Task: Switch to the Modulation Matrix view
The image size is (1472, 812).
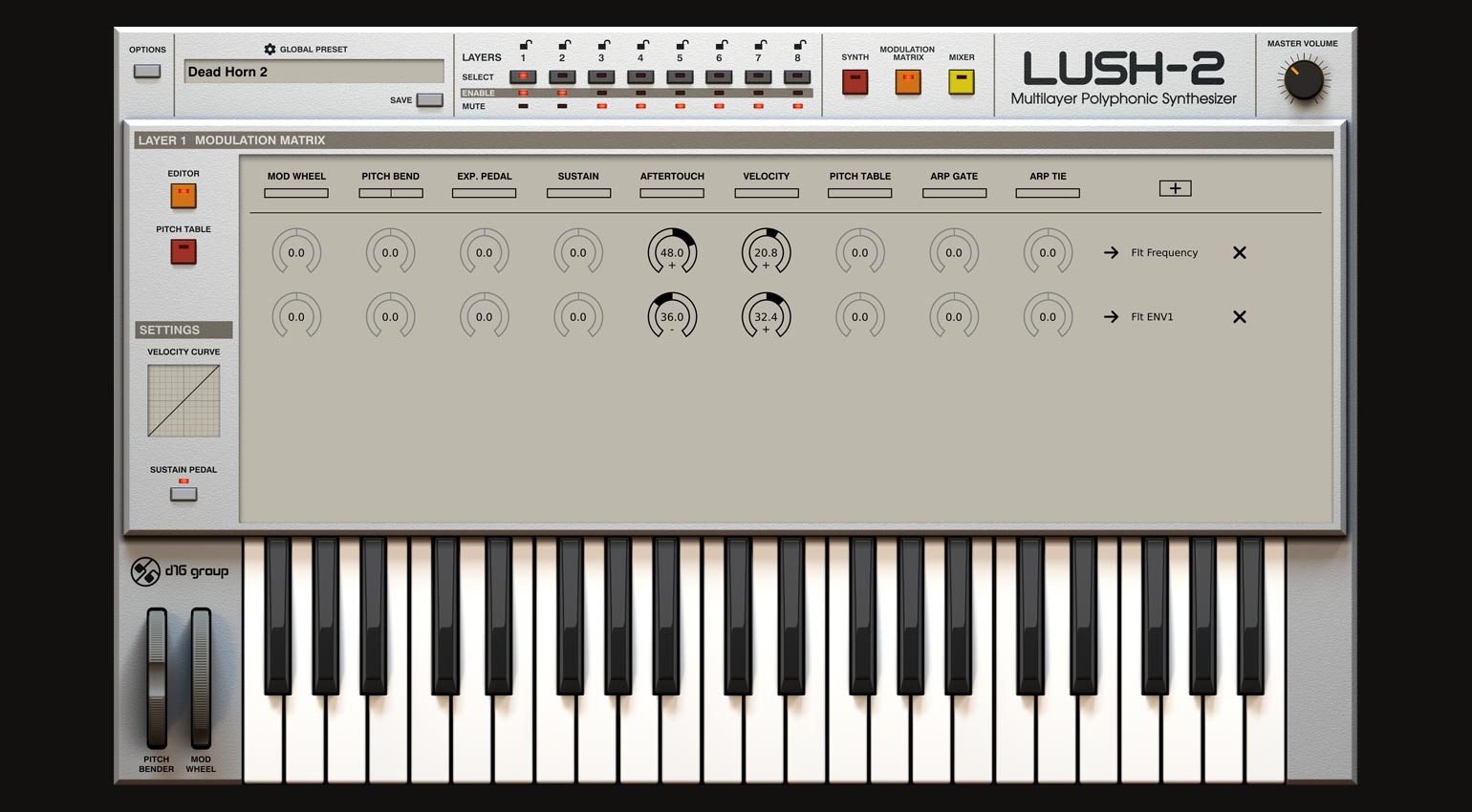Action: pyautogui.click(x=908, y=82)
